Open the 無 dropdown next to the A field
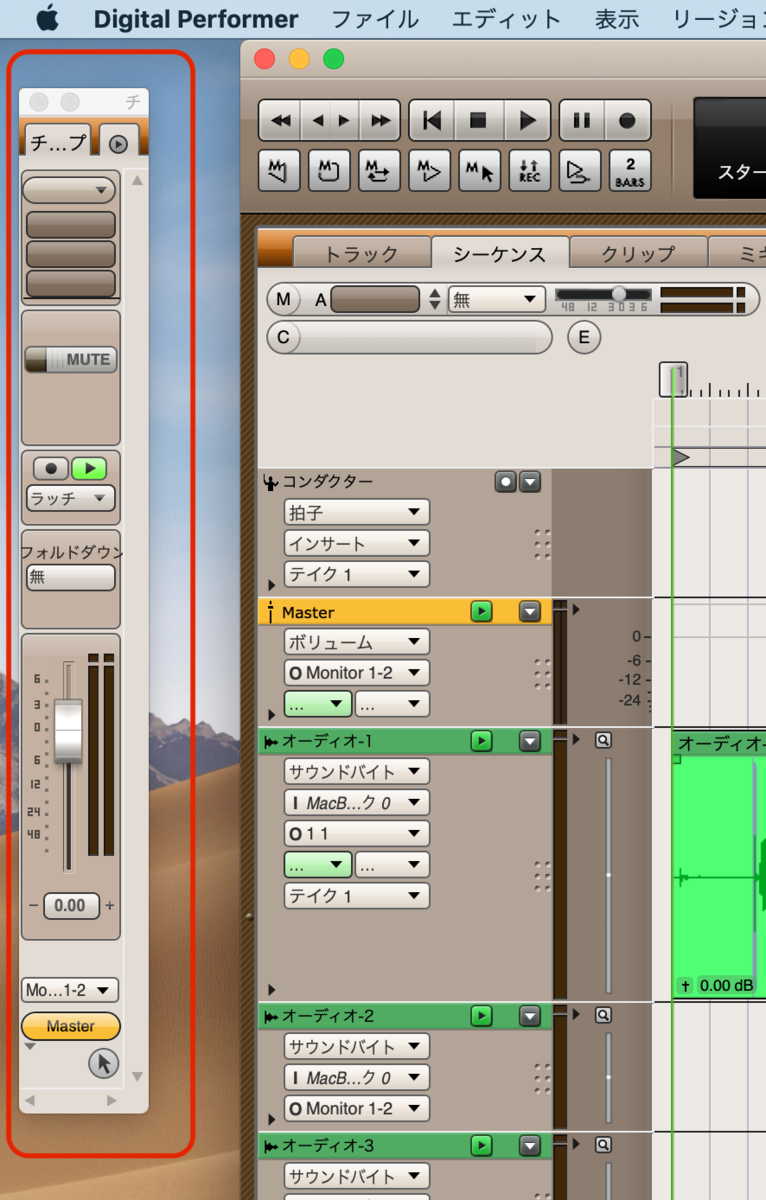 tap(496, 299)
